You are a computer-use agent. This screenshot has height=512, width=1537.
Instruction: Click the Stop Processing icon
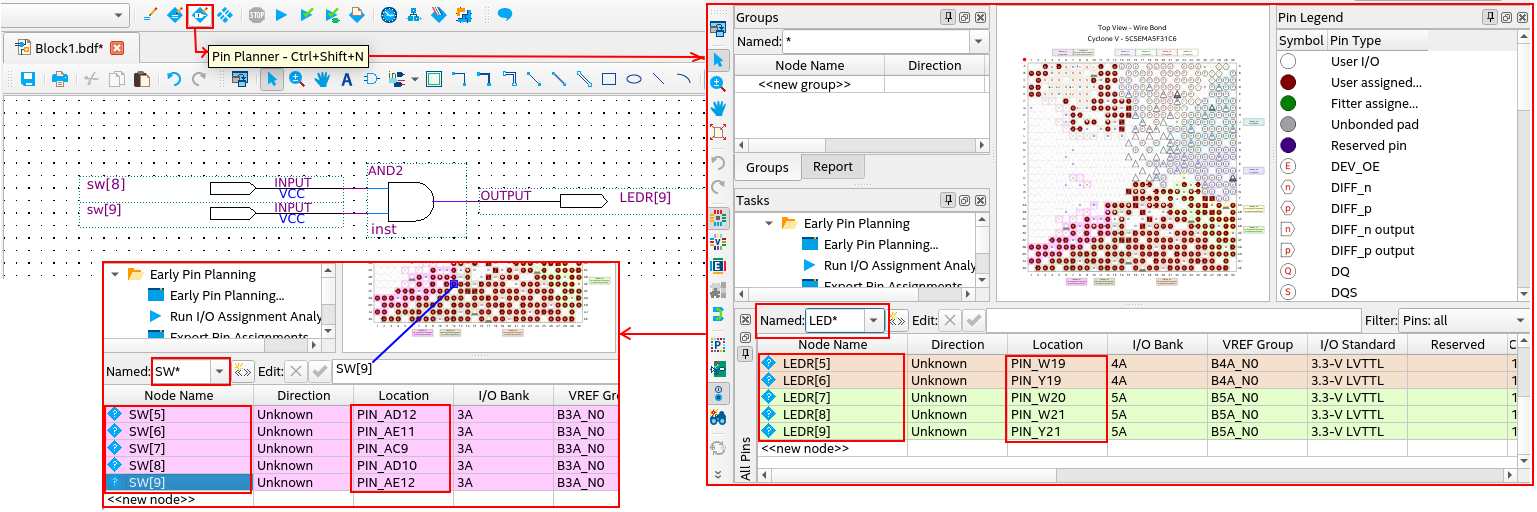257,15
